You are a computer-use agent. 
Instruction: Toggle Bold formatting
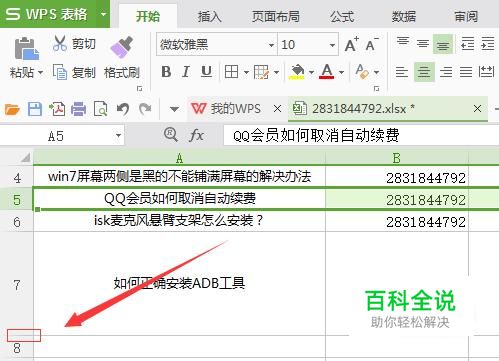point(166,72)
